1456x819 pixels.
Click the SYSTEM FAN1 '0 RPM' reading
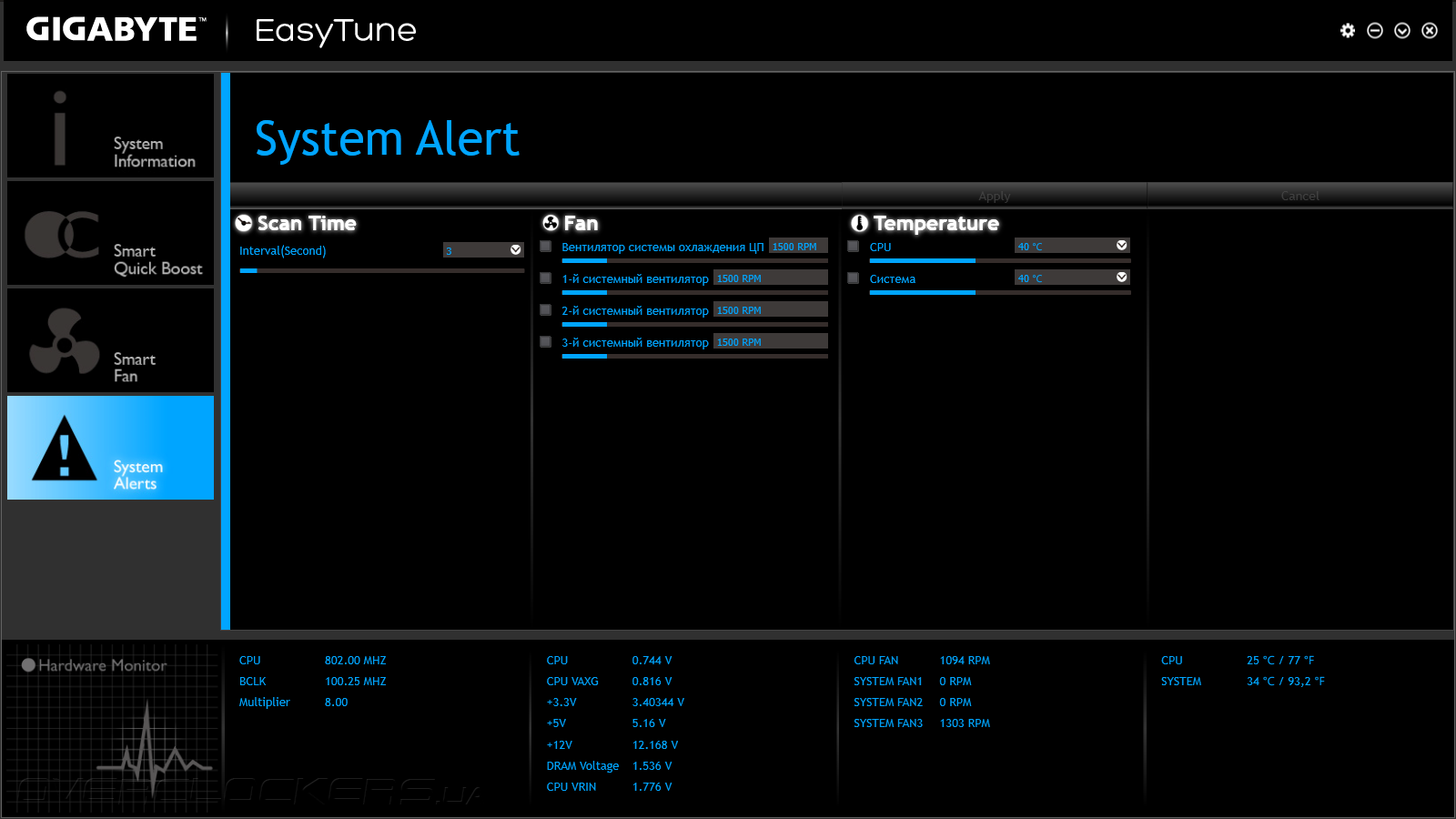(x=955, y=682)
